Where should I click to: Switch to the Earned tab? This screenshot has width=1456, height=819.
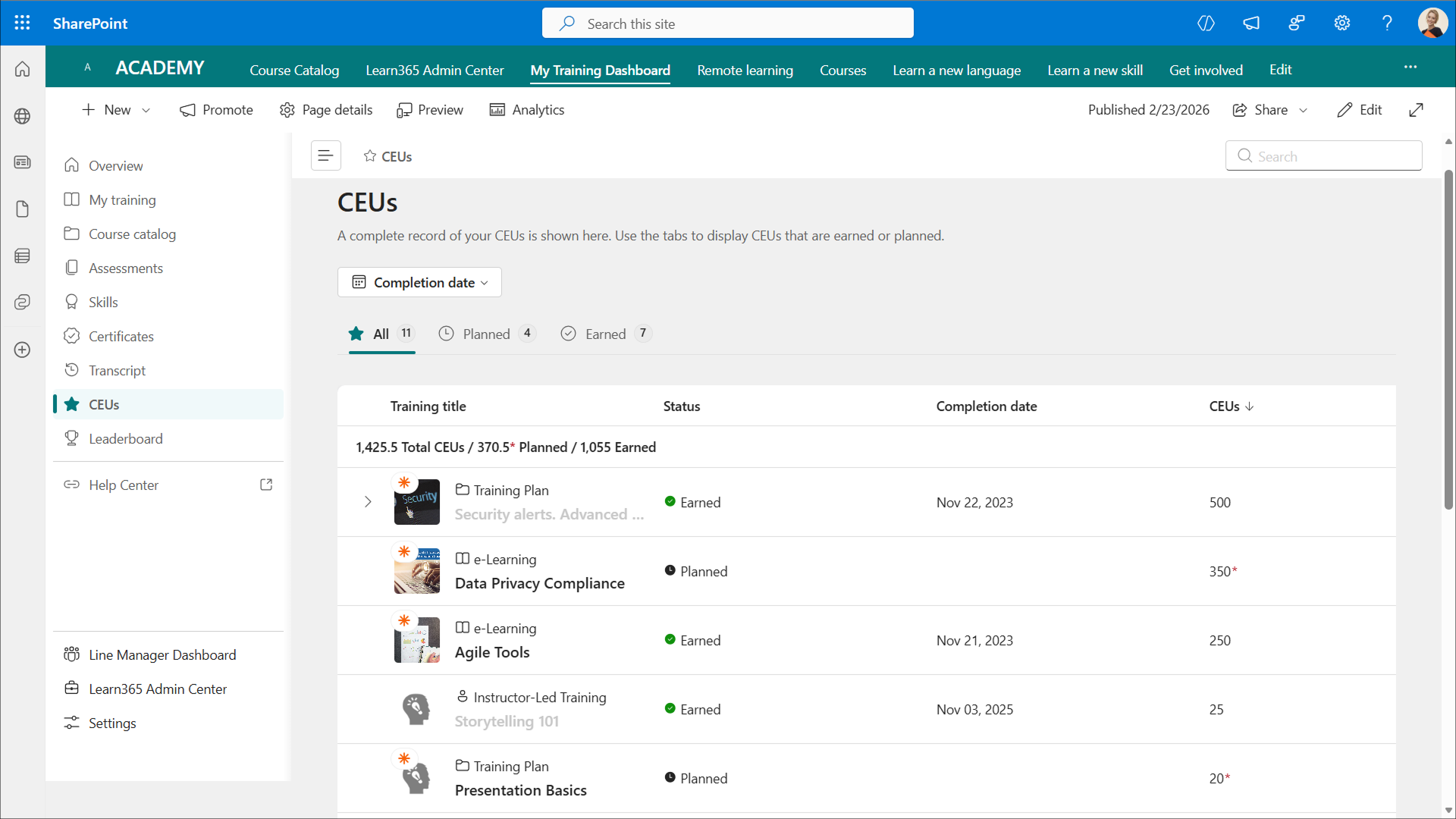(605, 334)
